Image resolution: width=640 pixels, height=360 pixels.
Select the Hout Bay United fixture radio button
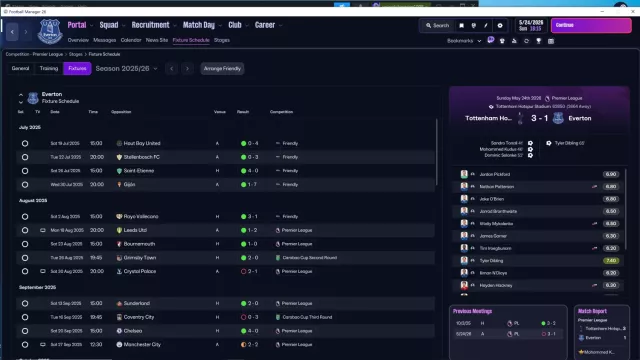[25, 143]
